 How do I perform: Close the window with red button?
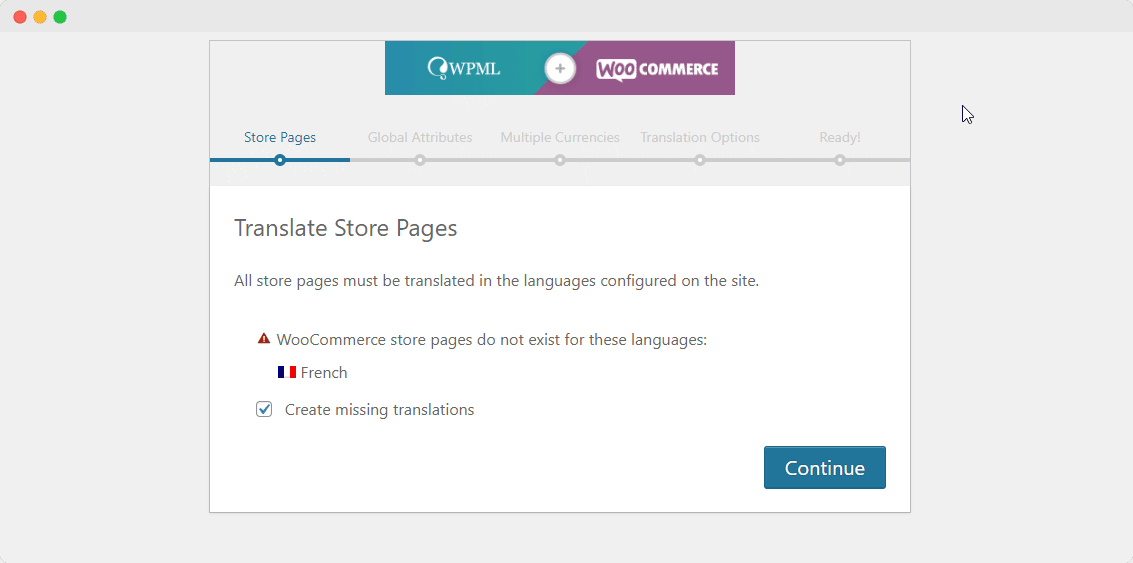[20, 17]
